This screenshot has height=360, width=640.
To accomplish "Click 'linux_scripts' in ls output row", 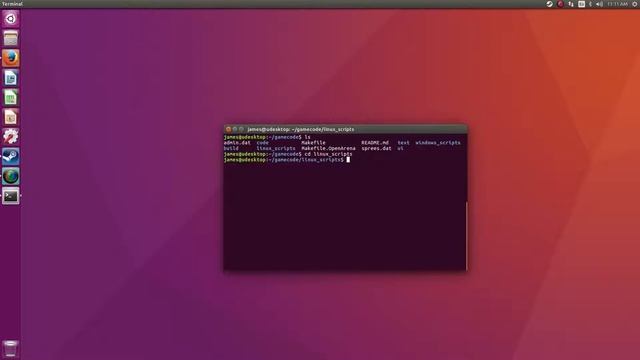I will pyautogui.click(x=276, y=149).
